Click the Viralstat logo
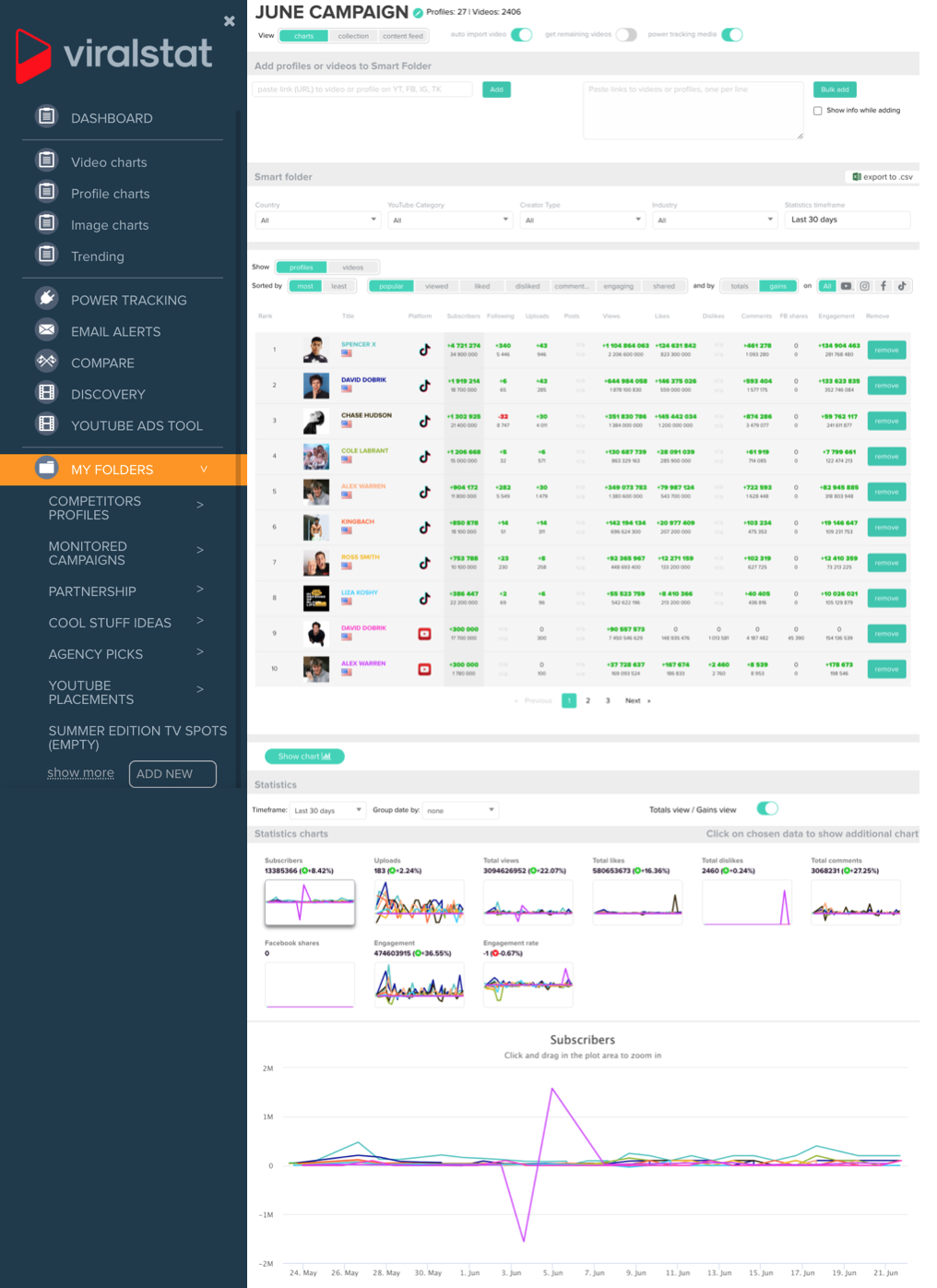The width and height of the screenshot is (937, 1288). [114, 54]
